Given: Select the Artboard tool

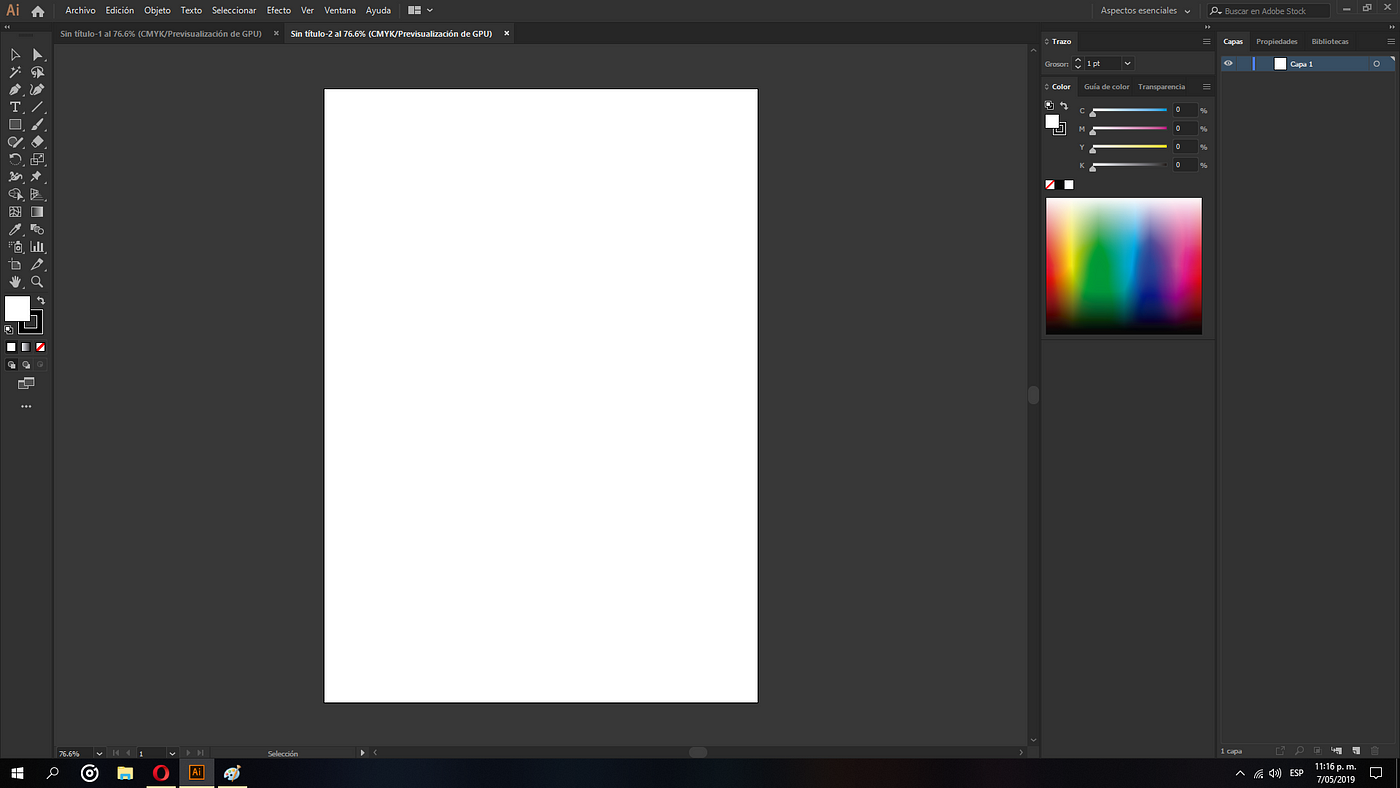Looking at the screenshot, I should (x=15, y=264).
